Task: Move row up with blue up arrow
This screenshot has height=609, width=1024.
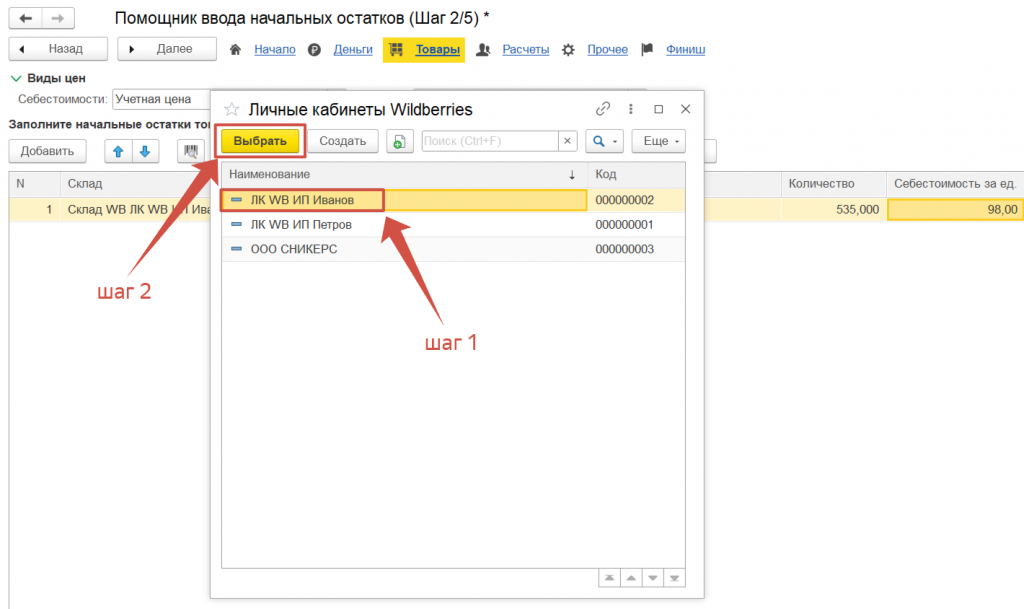Action: point(118,151)
